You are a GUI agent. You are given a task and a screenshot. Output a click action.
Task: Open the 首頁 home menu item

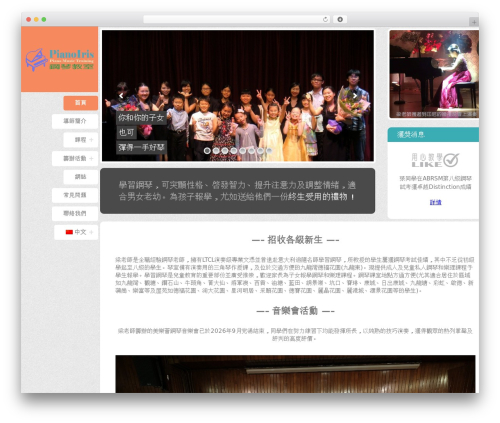(x=81, y=103)
